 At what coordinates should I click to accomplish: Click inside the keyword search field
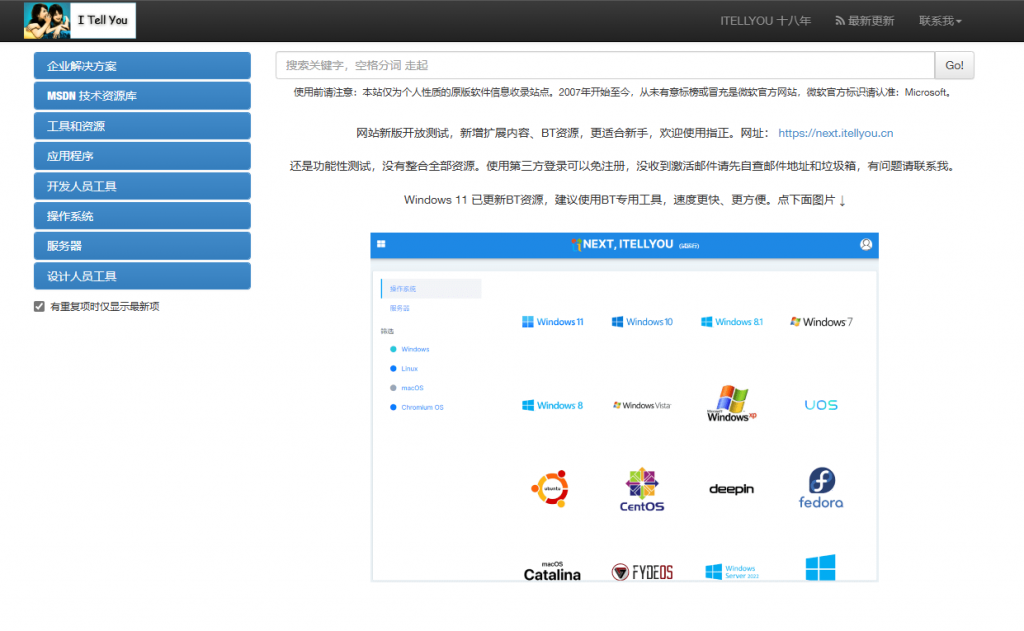tap(600, 64)
